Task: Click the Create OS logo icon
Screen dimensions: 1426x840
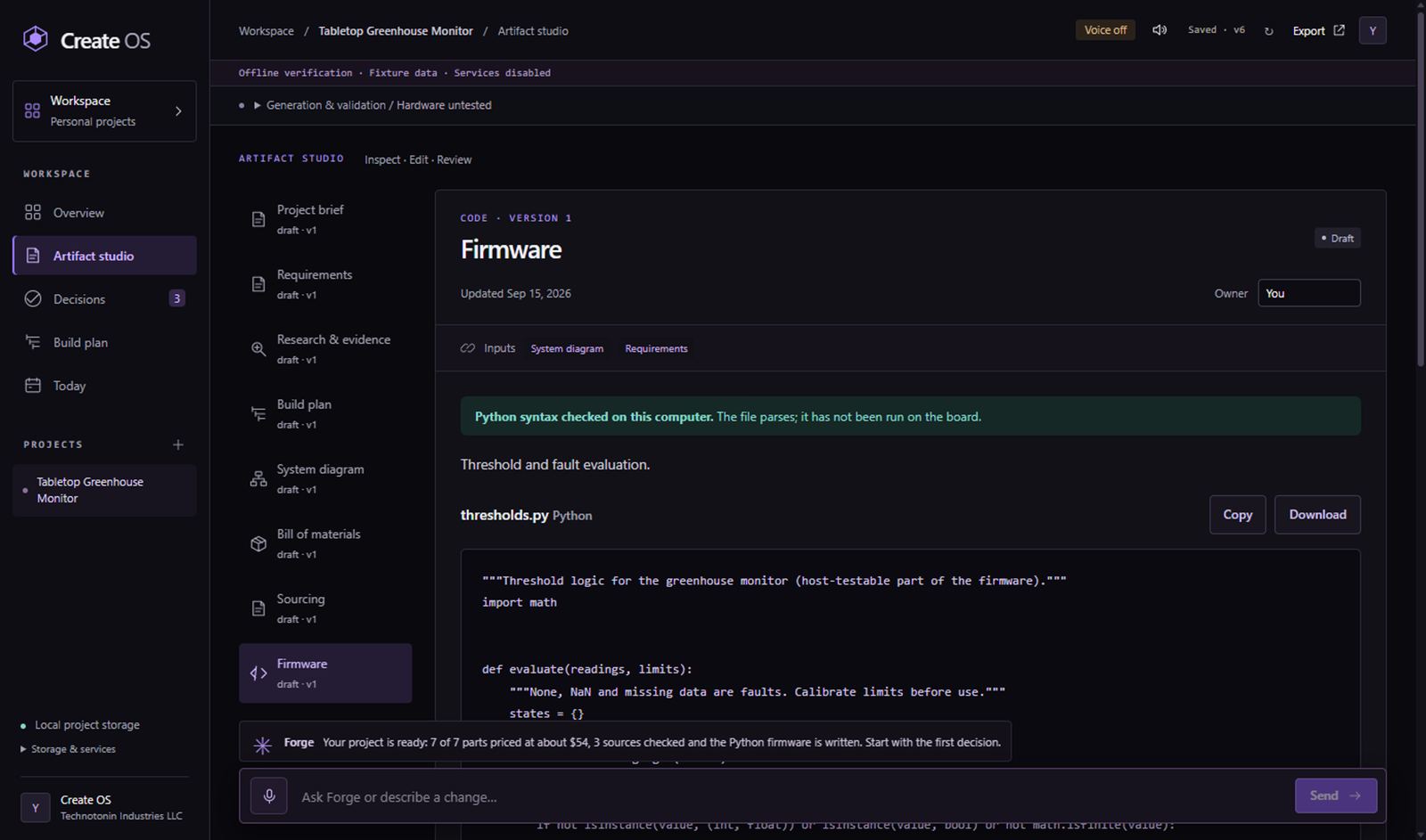Action: [36, 39]
